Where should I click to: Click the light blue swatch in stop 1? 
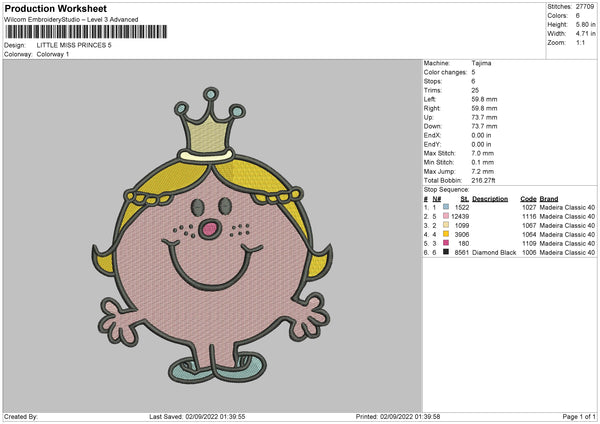(446, 207)
